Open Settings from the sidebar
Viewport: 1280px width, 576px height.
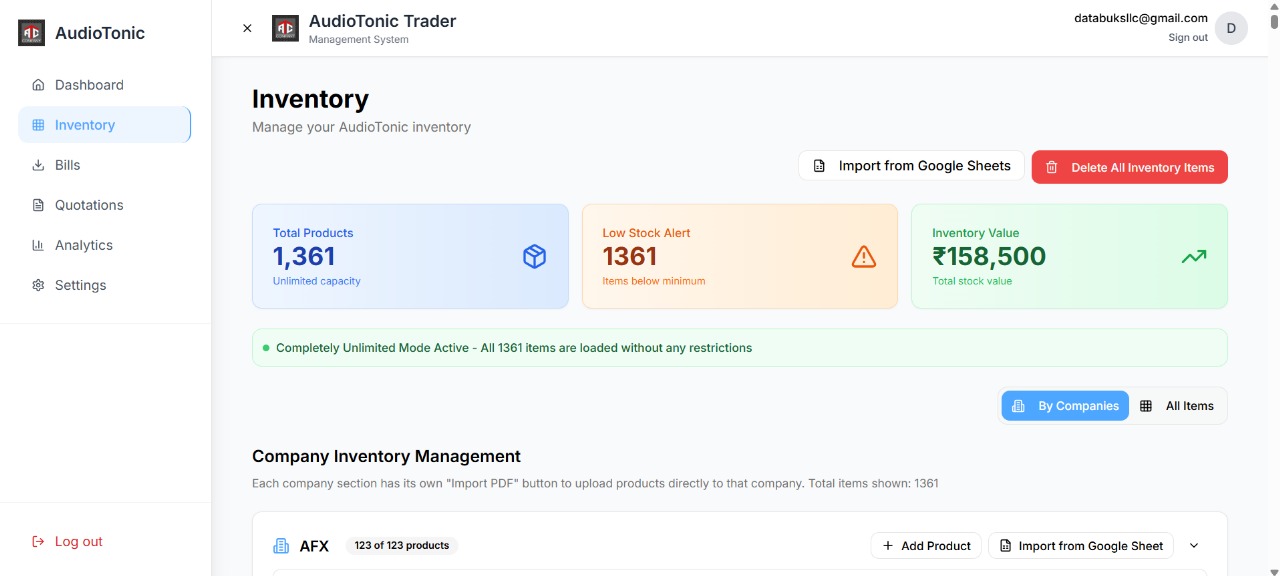click(80, 285)
